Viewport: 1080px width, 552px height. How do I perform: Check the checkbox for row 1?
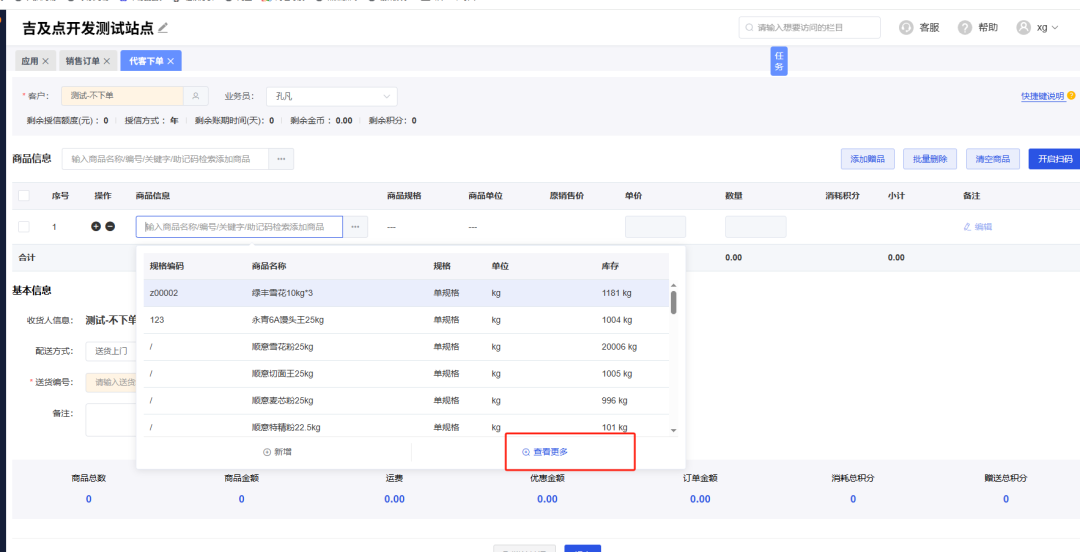click(24, 227)
